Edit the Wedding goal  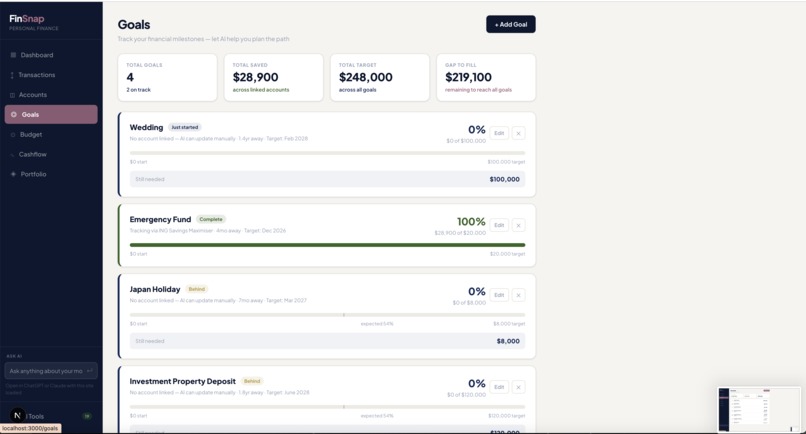[x=499, y=133]
